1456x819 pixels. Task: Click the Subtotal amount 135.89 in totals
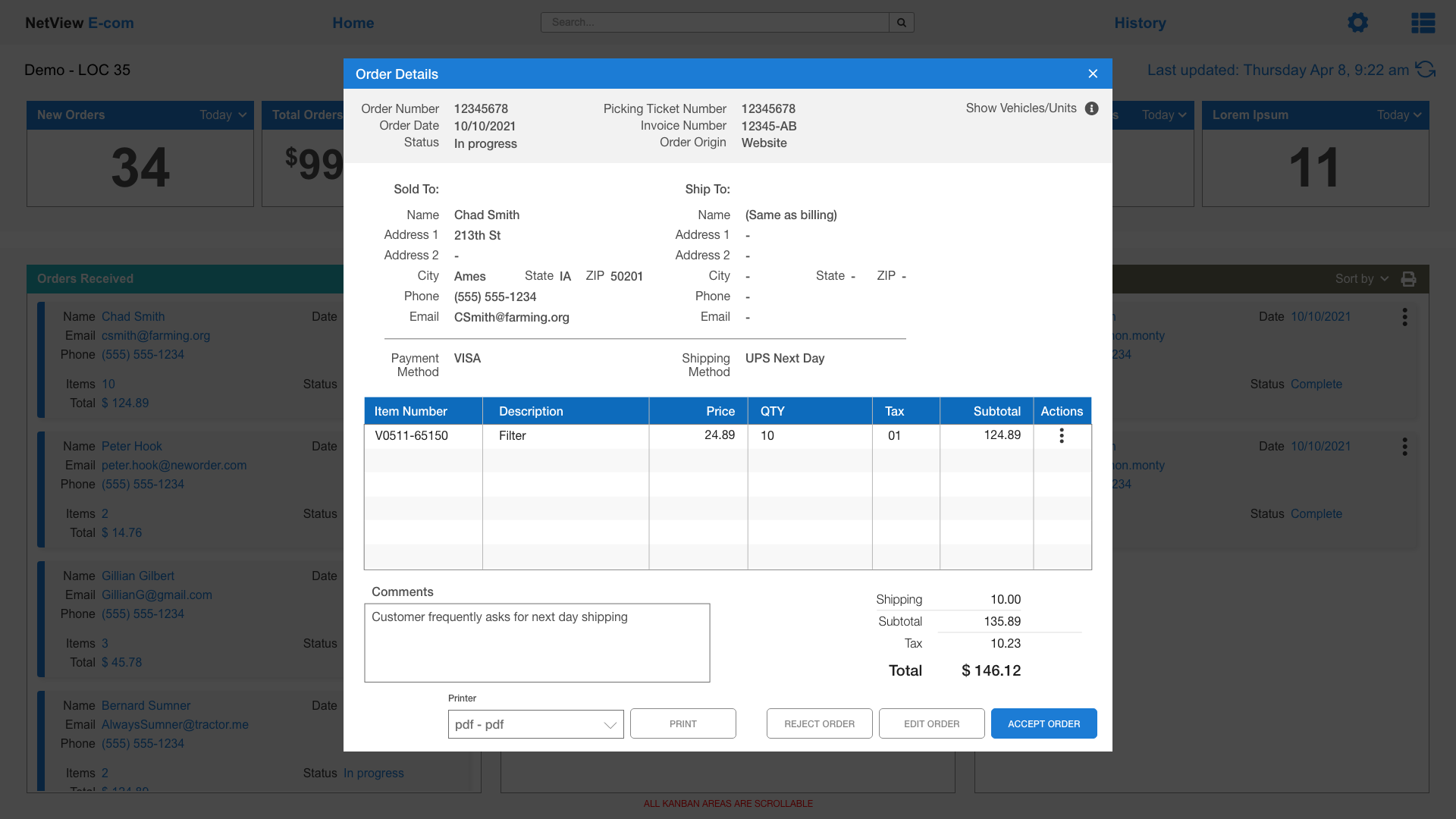[x=1002, y=621]
